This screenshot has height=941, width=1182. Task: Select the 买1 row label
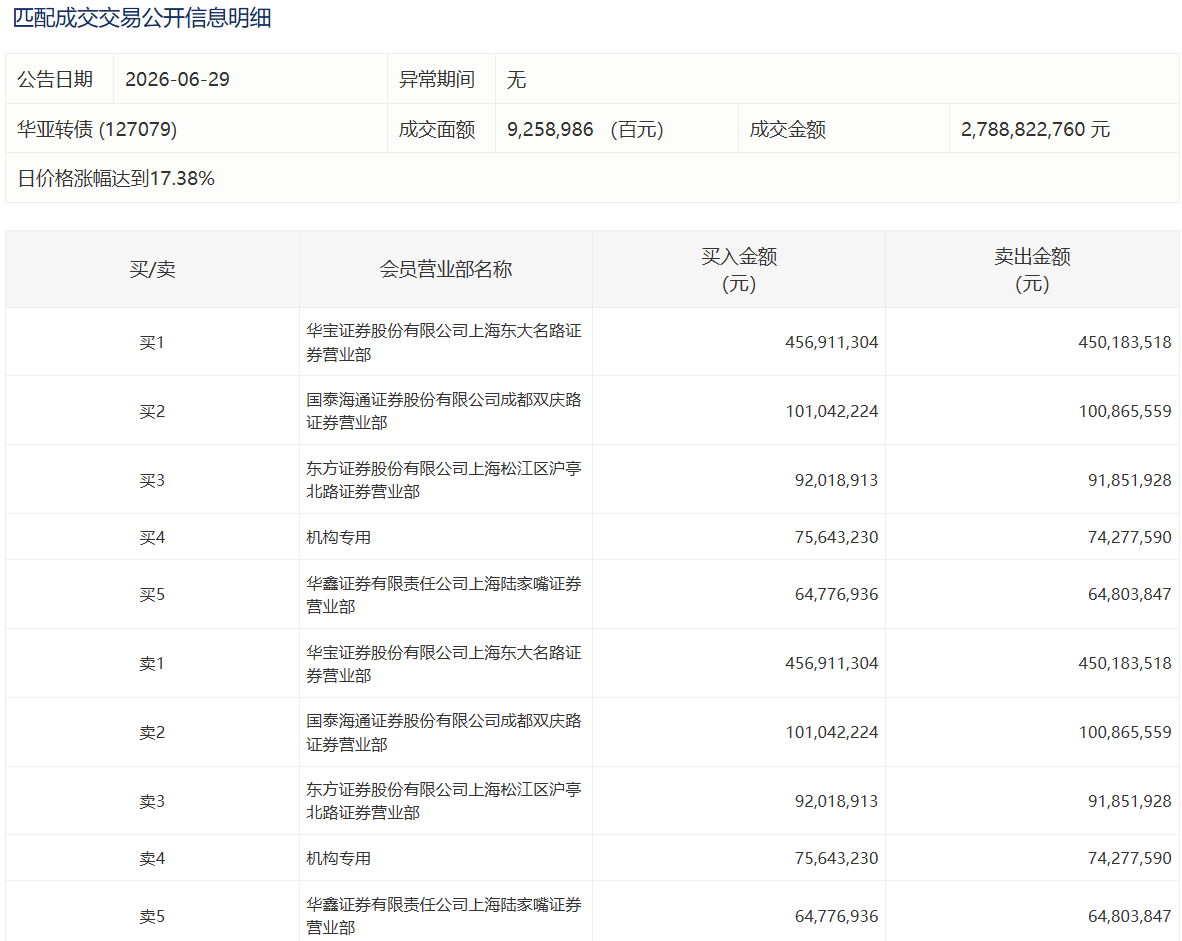[x=152, y=342]
